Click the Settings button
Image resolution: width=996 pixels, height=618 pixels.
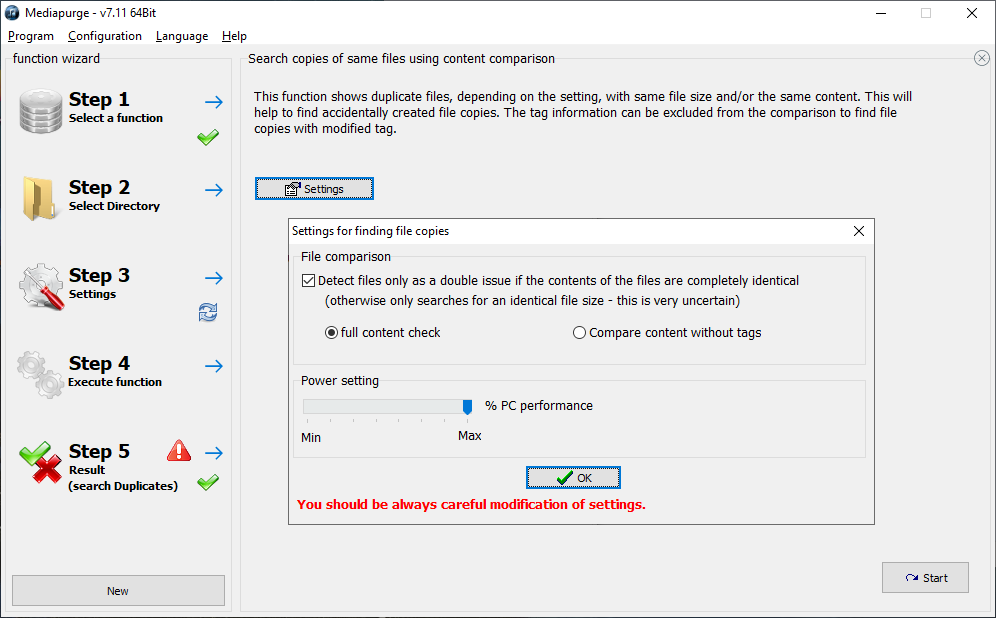pos(314,189)
